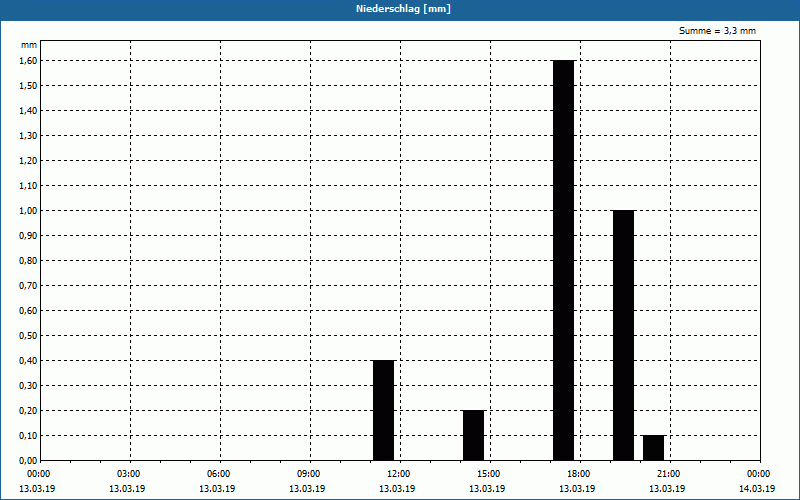
Task: Click the y-axis label 1,40
Action: tap(28, 110)
